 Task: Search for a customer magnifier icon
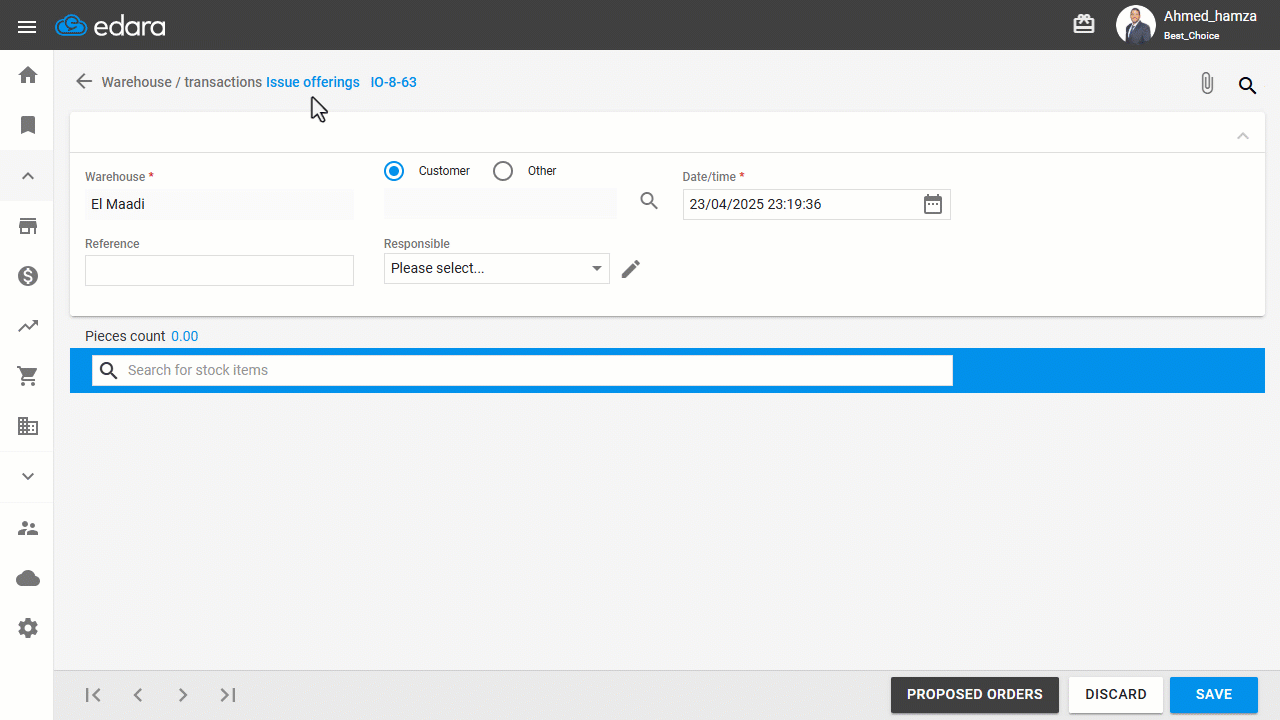tap(649, 201)
